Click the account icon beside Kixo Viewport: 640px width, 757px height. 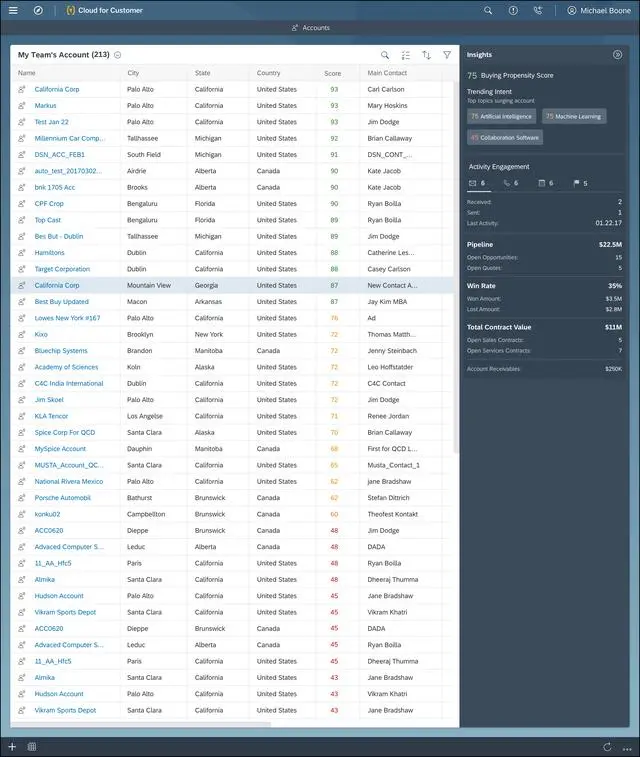22,335
